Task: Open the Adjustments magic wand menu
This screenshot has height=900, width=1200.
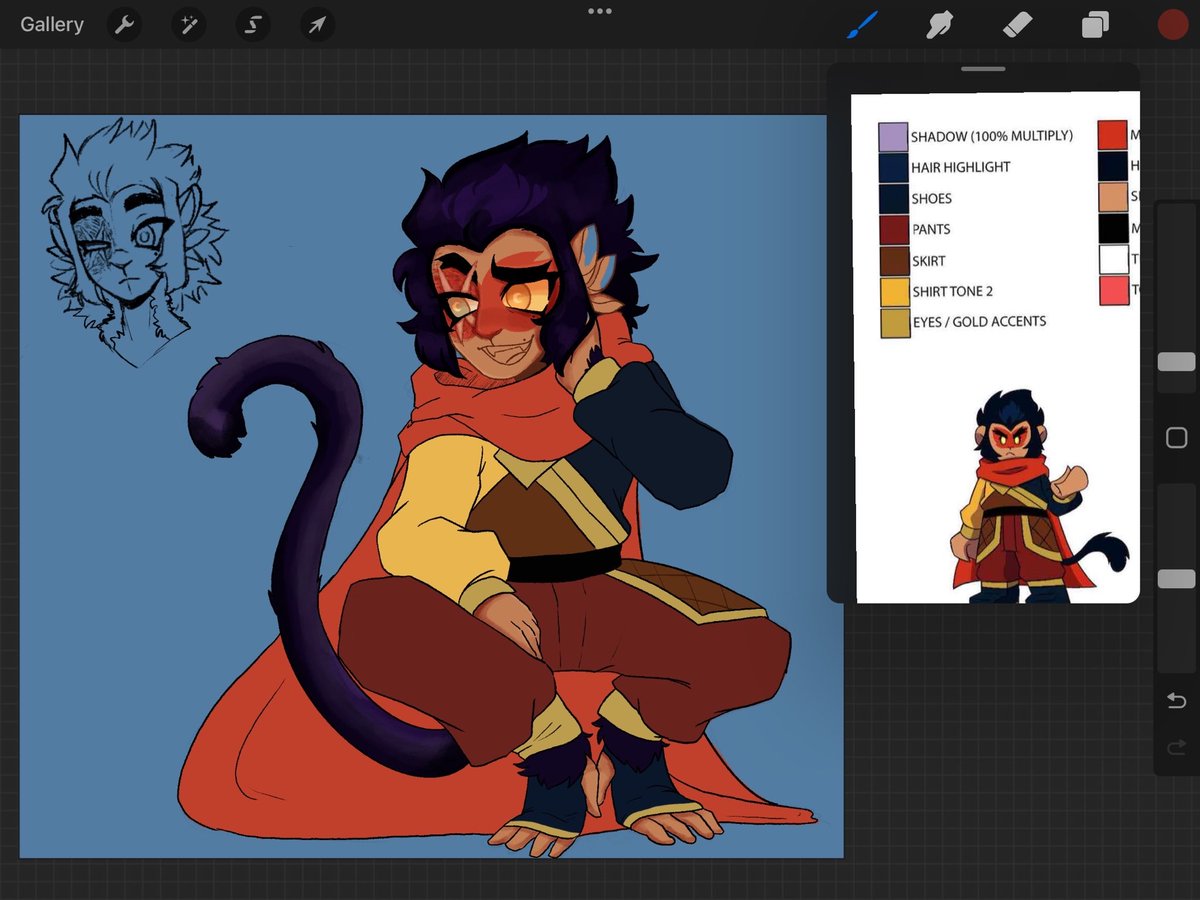Action: (x=188, y=25)
